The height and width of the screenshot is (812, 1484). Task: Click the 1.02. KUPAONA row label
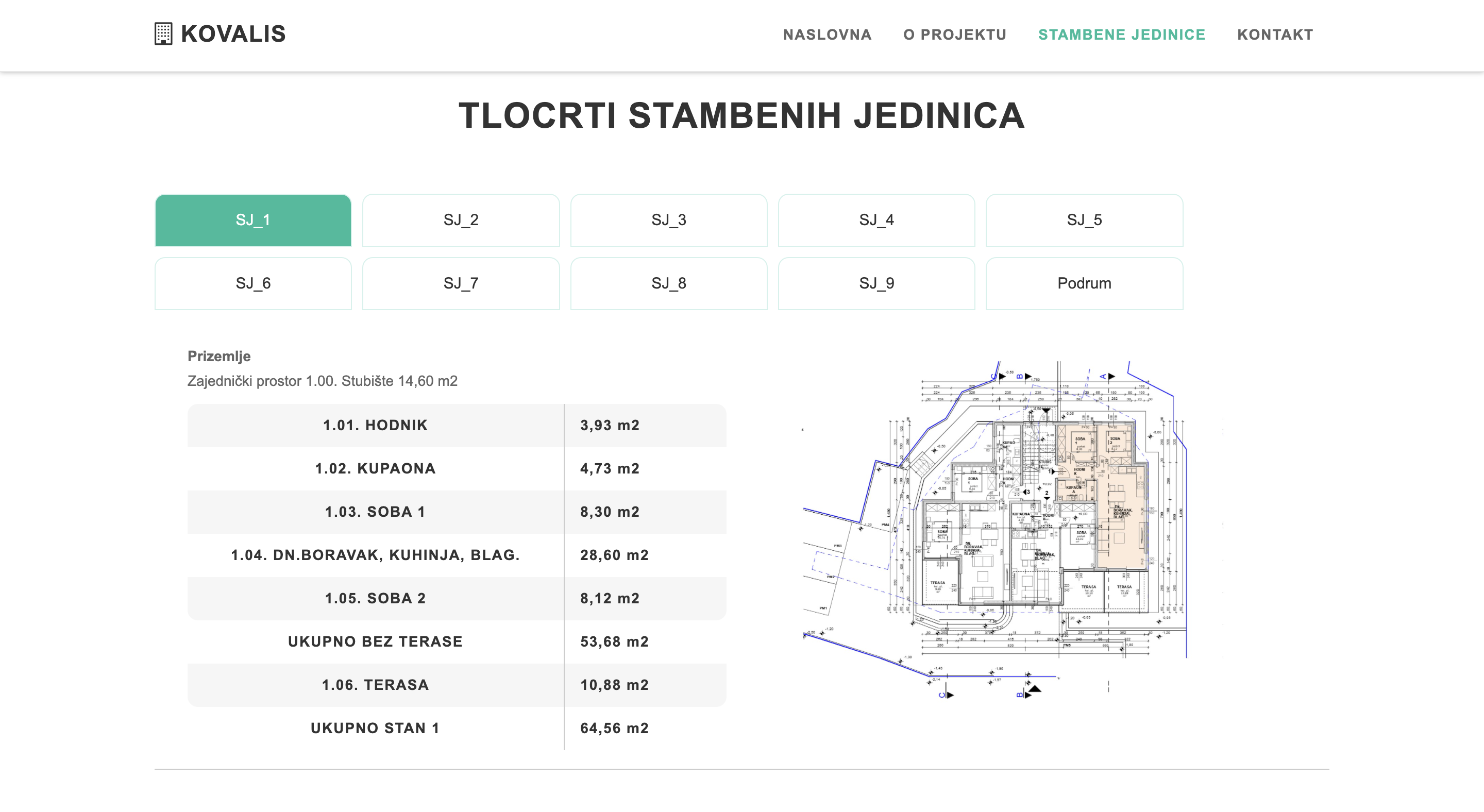pos(376,468)
